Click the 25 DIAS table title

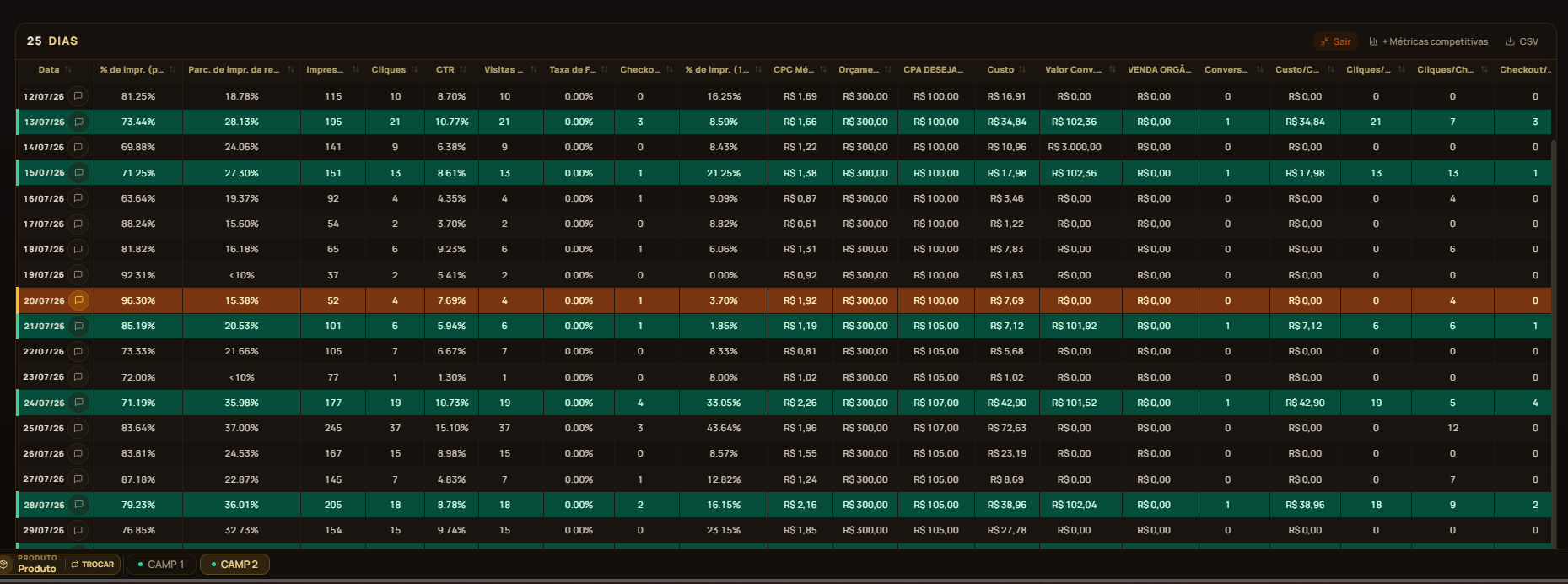coord(52,41)
